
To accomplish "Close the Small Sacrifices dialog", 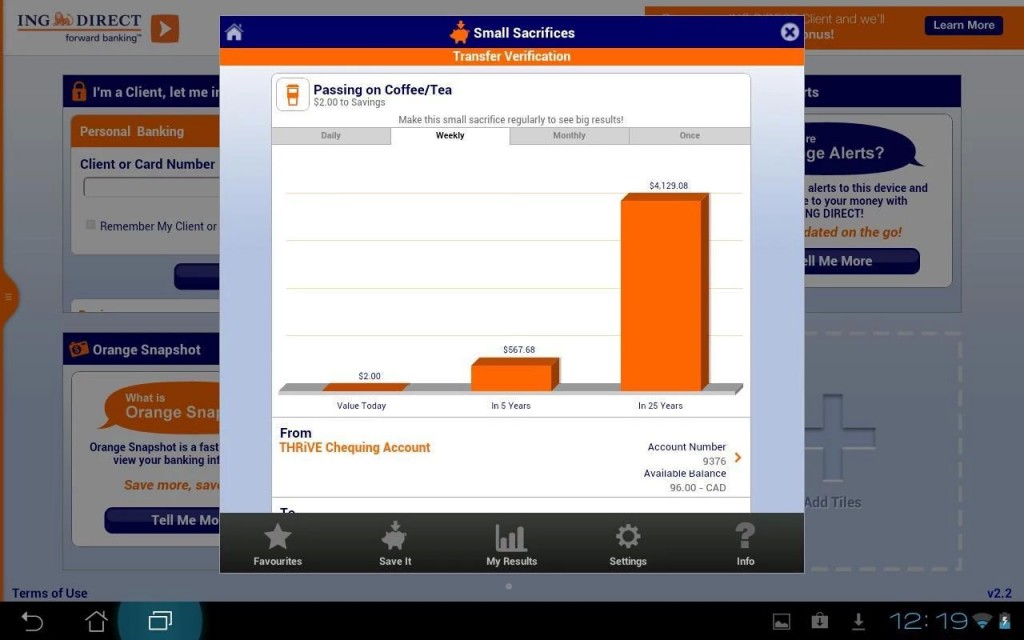I will tap(789, 32).
